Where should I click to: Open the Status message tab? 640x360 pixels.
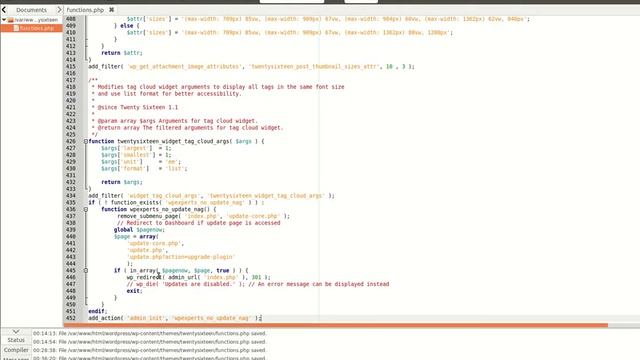click(16, 340)
